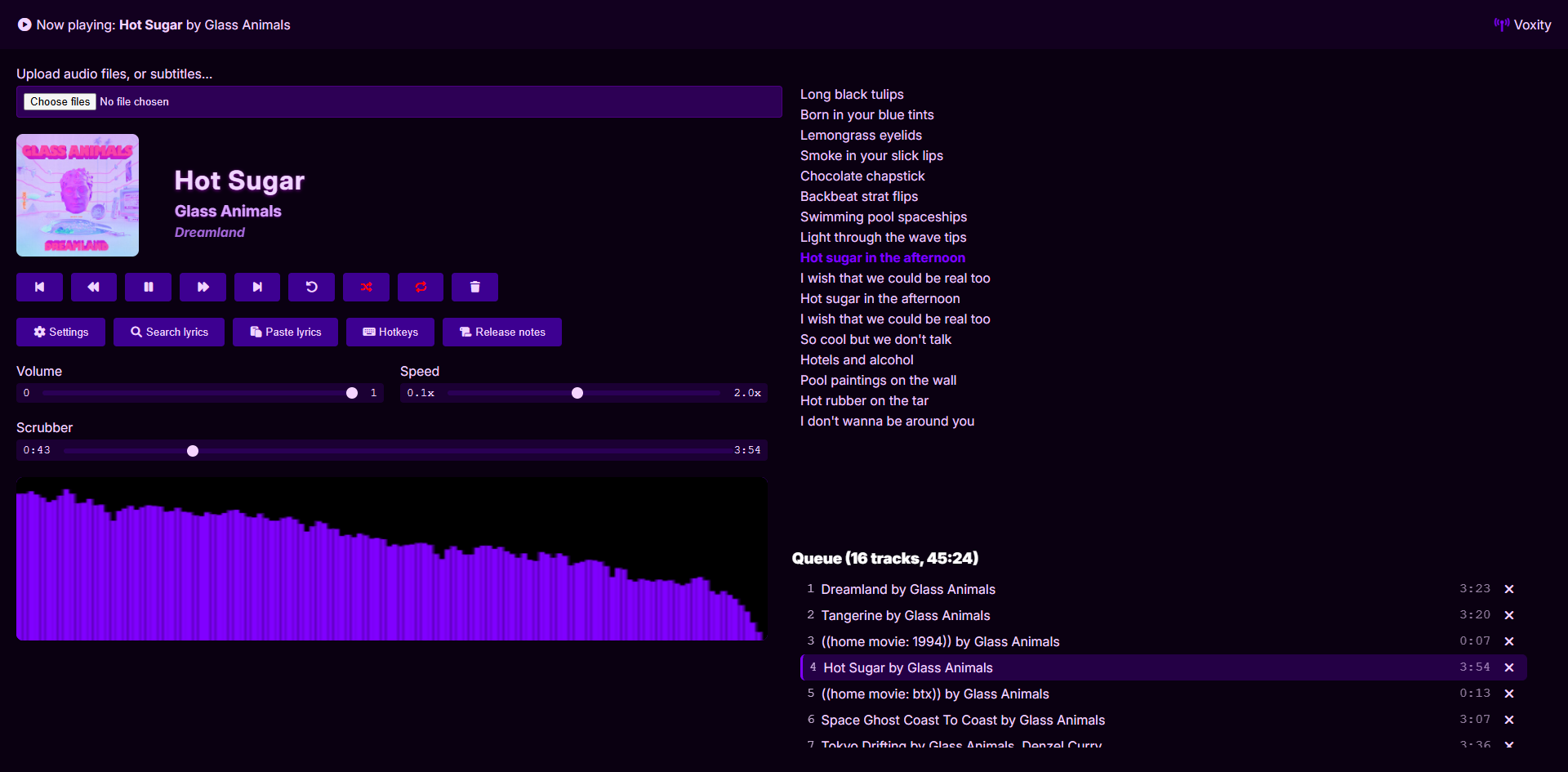Click the 3:23 duration of Dreamland

click(1475, 589)
